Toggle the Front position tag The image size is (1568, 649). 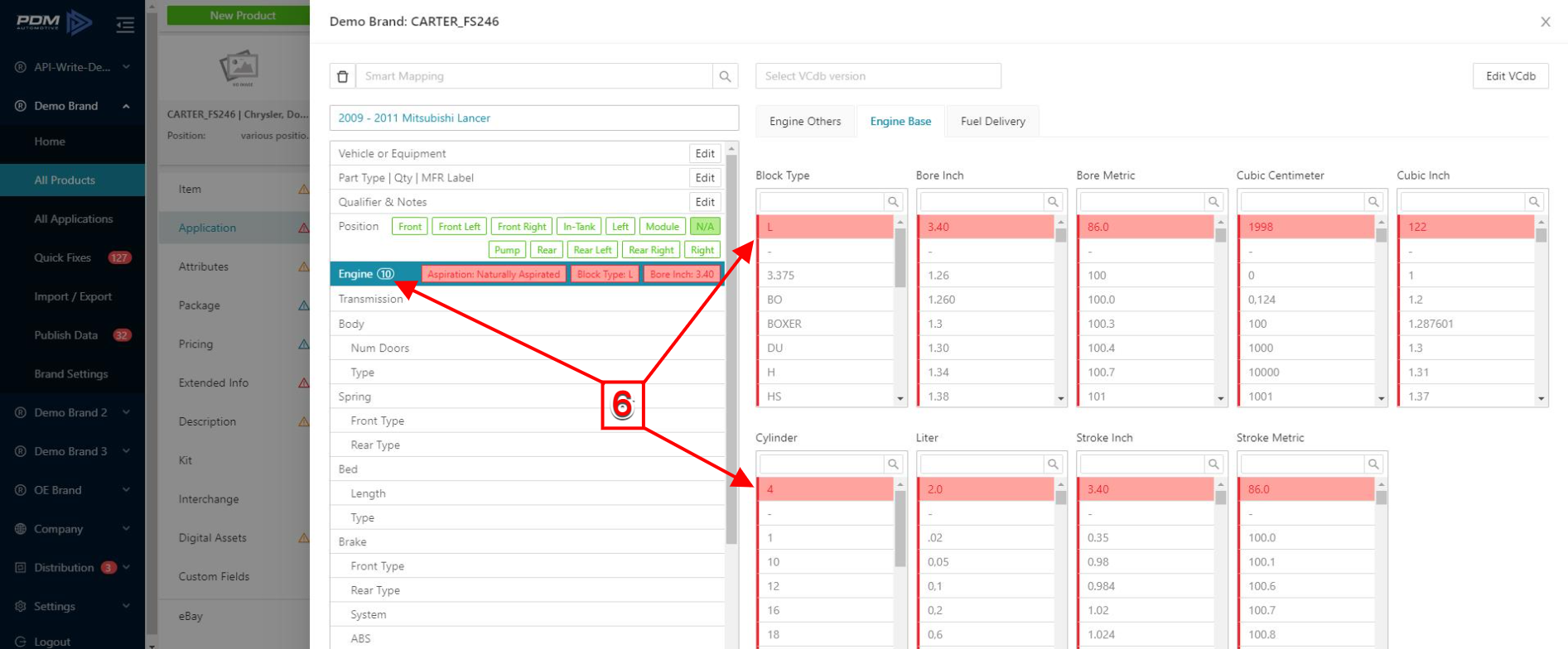coord(410,227)
